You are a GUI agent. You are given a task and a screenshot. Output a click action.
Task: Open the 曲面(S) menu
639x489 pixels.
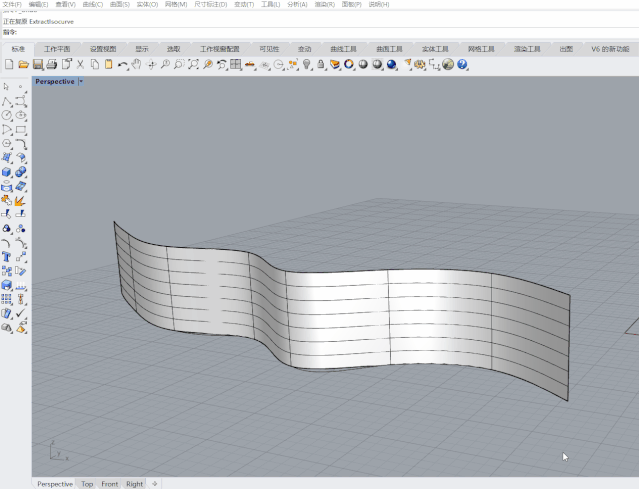pyautogui.click(x=120, y=4)
